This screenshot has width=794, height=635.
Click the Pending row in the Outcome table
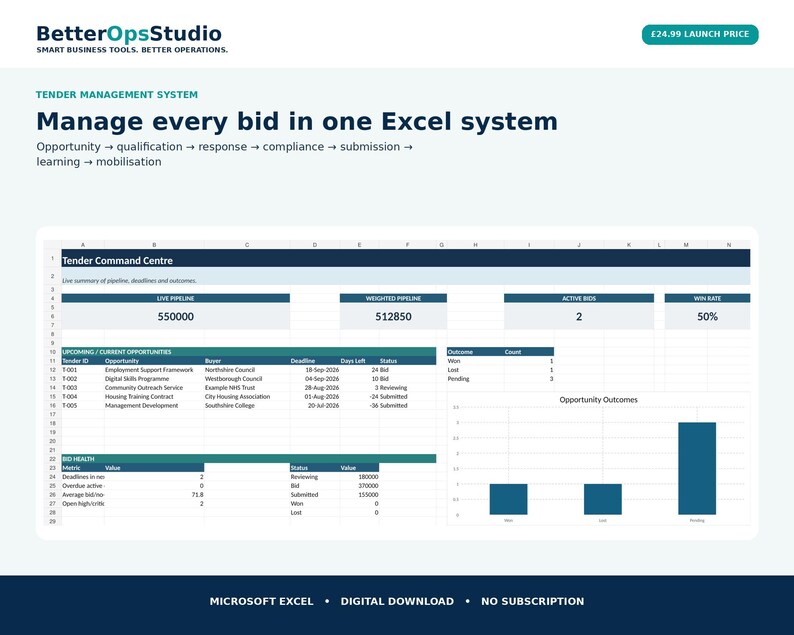500,379
